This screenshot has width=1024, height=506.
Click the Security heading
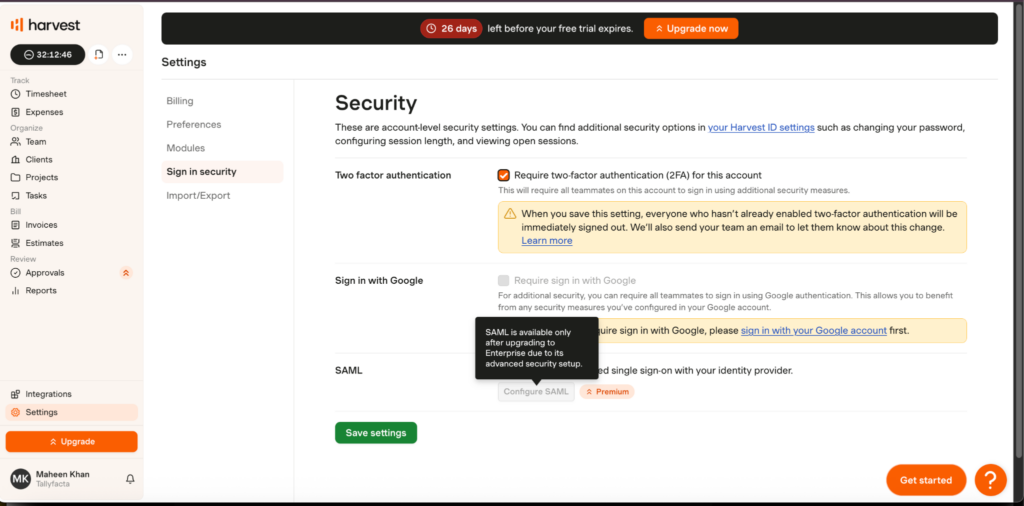(376, 103)
